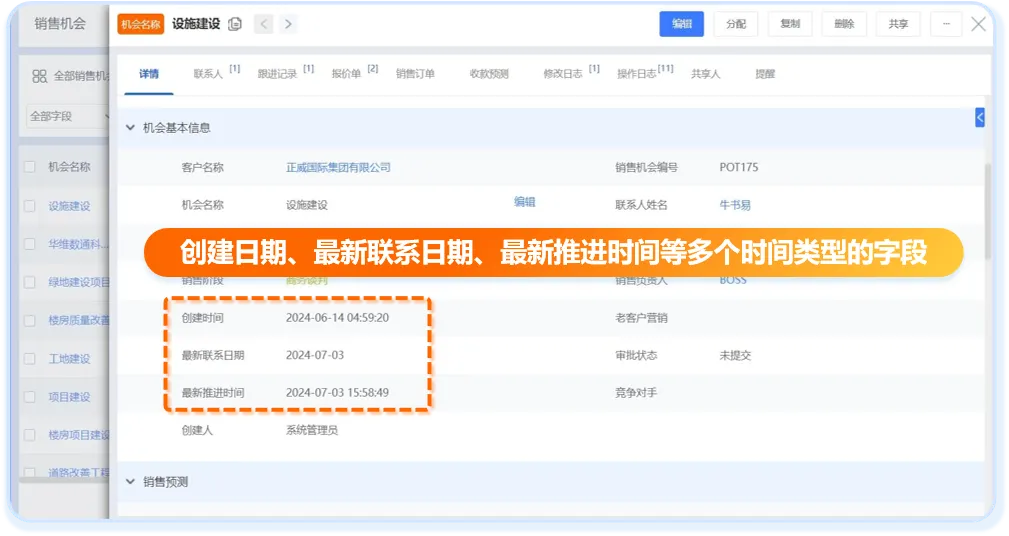
Task: Check the select-all checkbox beside 机会名称 header
Action: click(30, 167)
